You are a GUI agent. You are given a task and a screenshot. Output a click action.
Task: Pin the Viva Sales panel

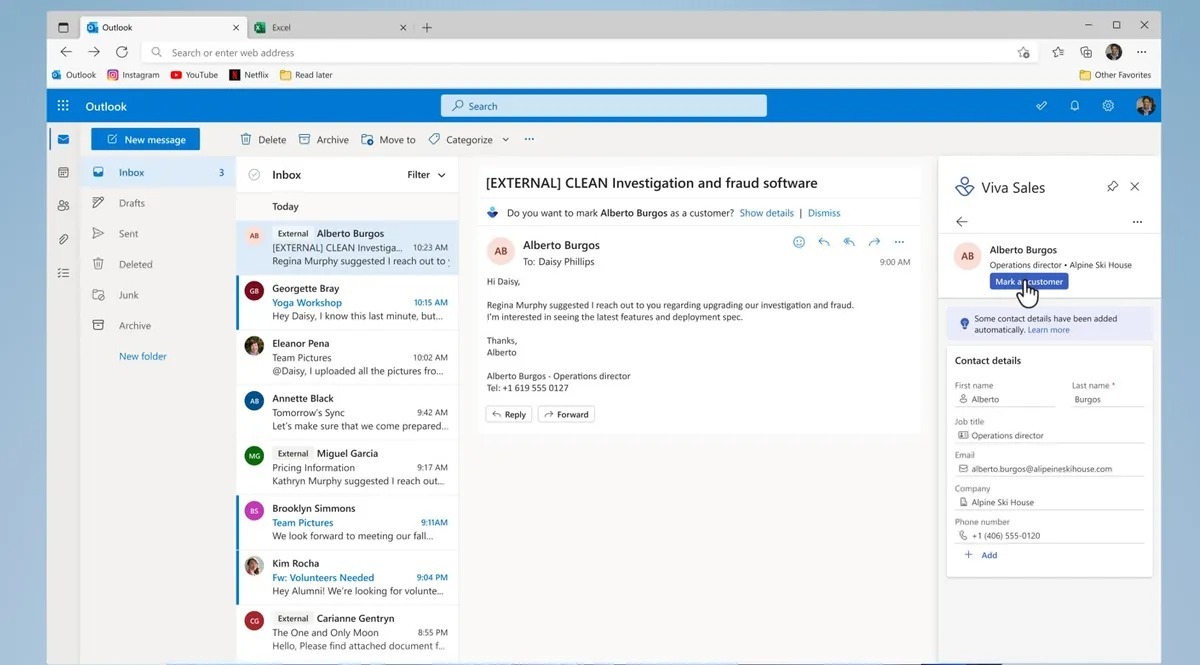(x=1112, y=186)
